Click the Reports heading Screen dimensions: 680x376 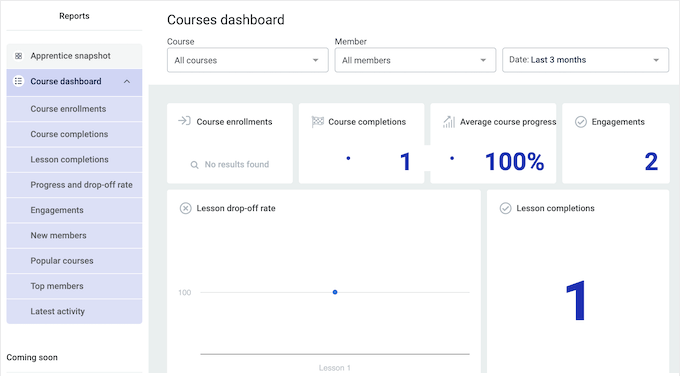coord(74,16)
